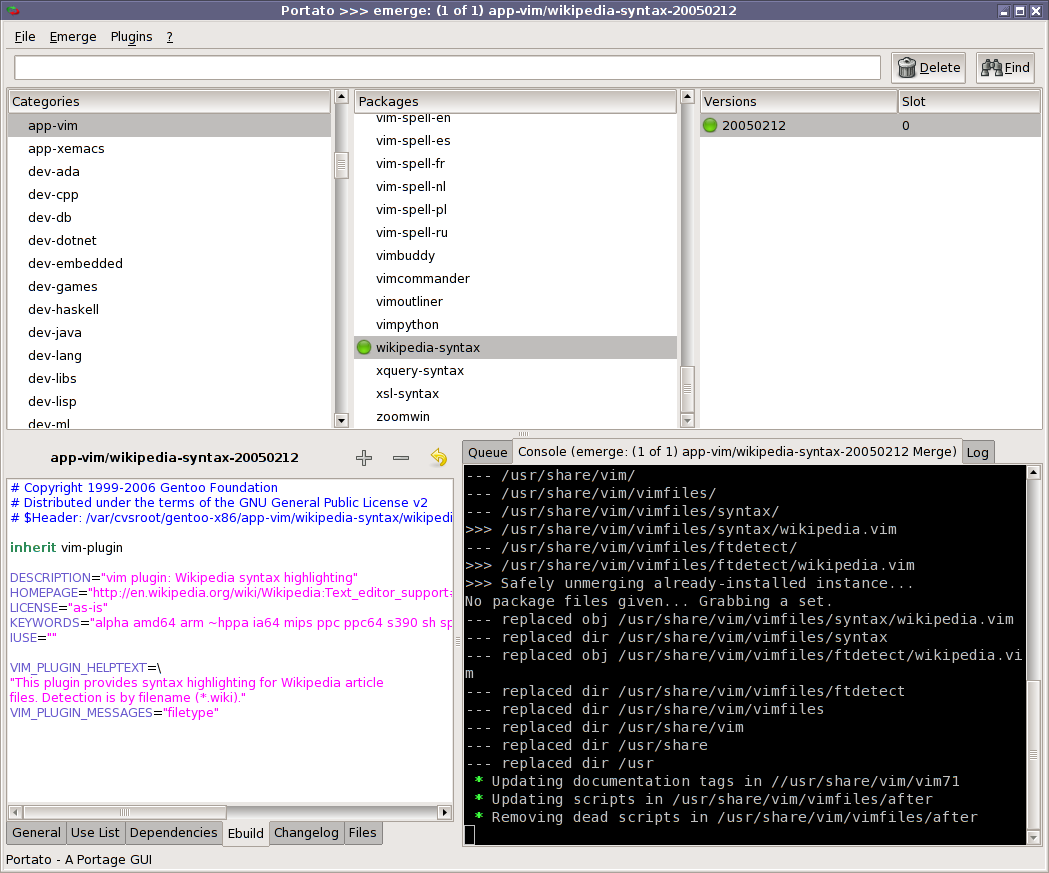Switch to the Files tab
1049x873 pixels.
pos(363,833)
